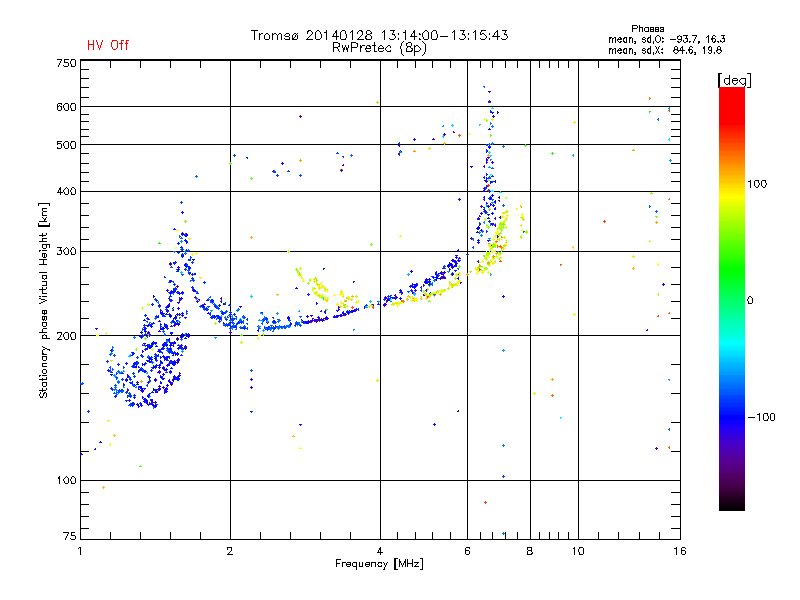Click the x-axis label '1'
Screen dimensions: 800x600
pyautogui.click(x=80, y=551)
